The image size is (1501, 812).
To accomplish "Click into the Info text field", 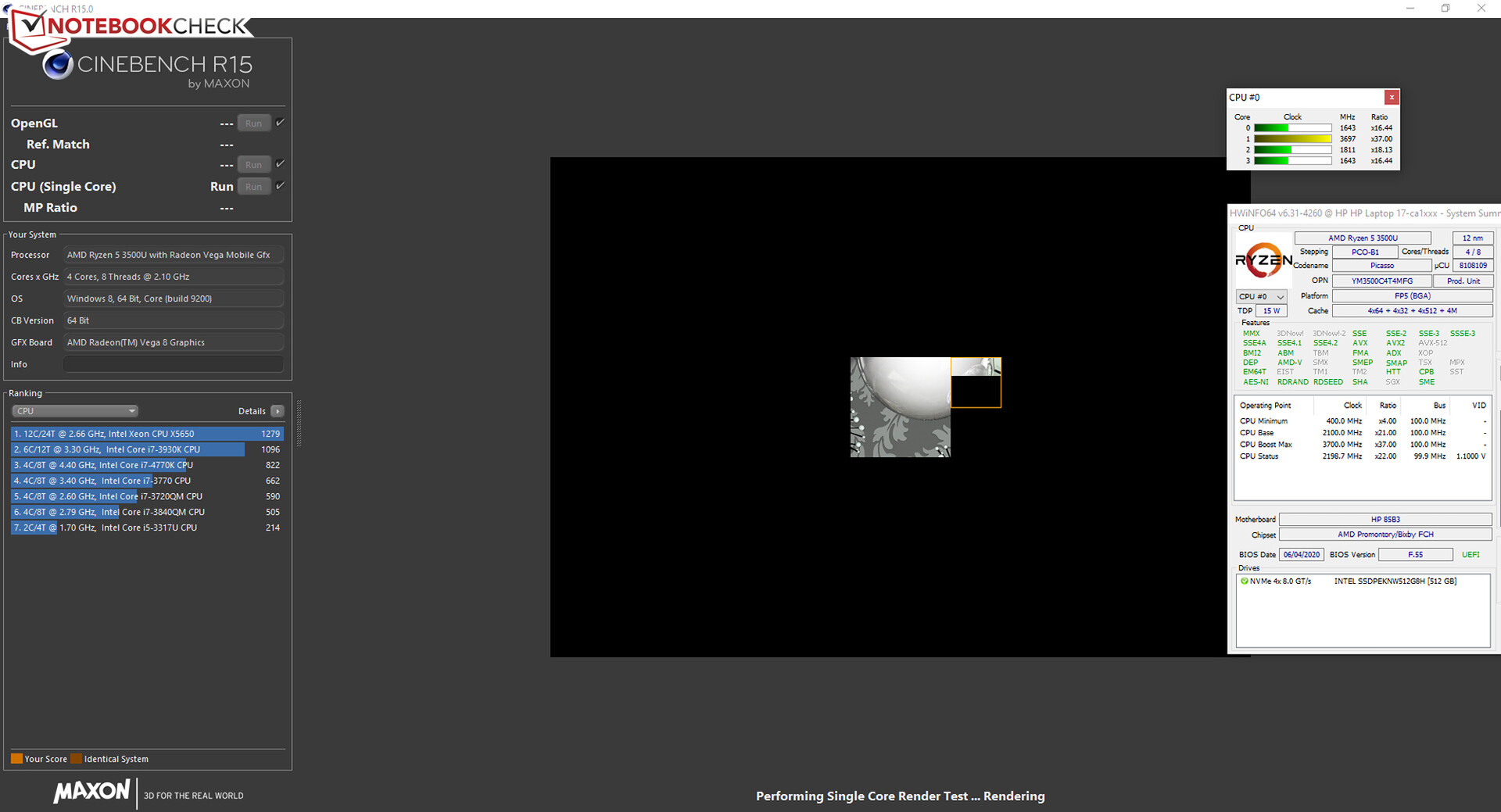I will coord(173,364).
